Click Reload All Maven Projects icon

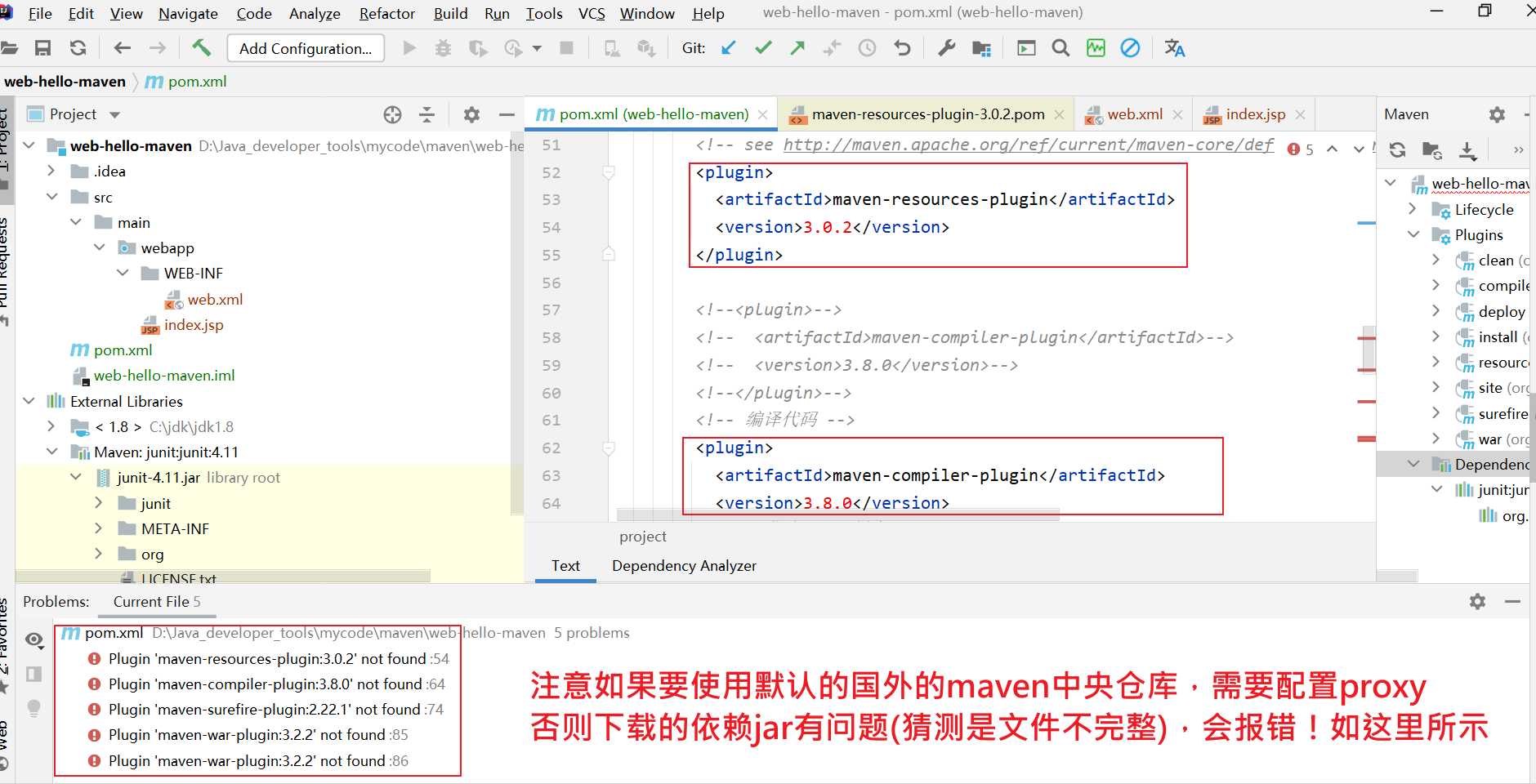click(1397, 149)
